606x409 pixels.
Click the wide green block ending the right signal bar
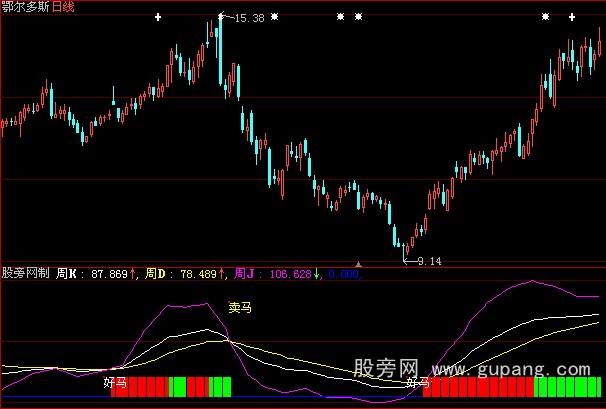(567, 387)
